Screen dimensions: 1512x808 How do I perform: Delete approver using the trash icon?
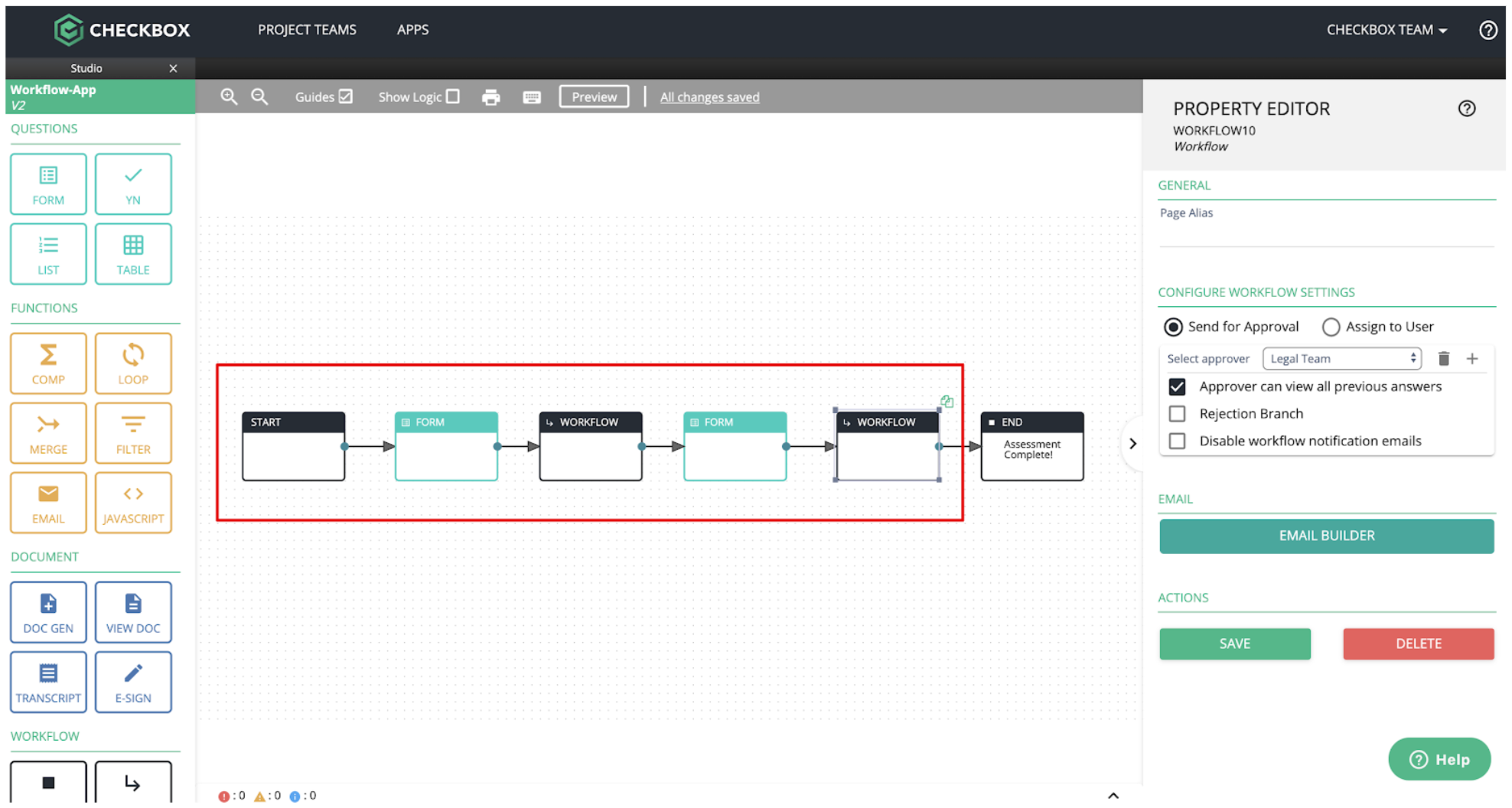pyautogui.click(x=1444, y=359)
